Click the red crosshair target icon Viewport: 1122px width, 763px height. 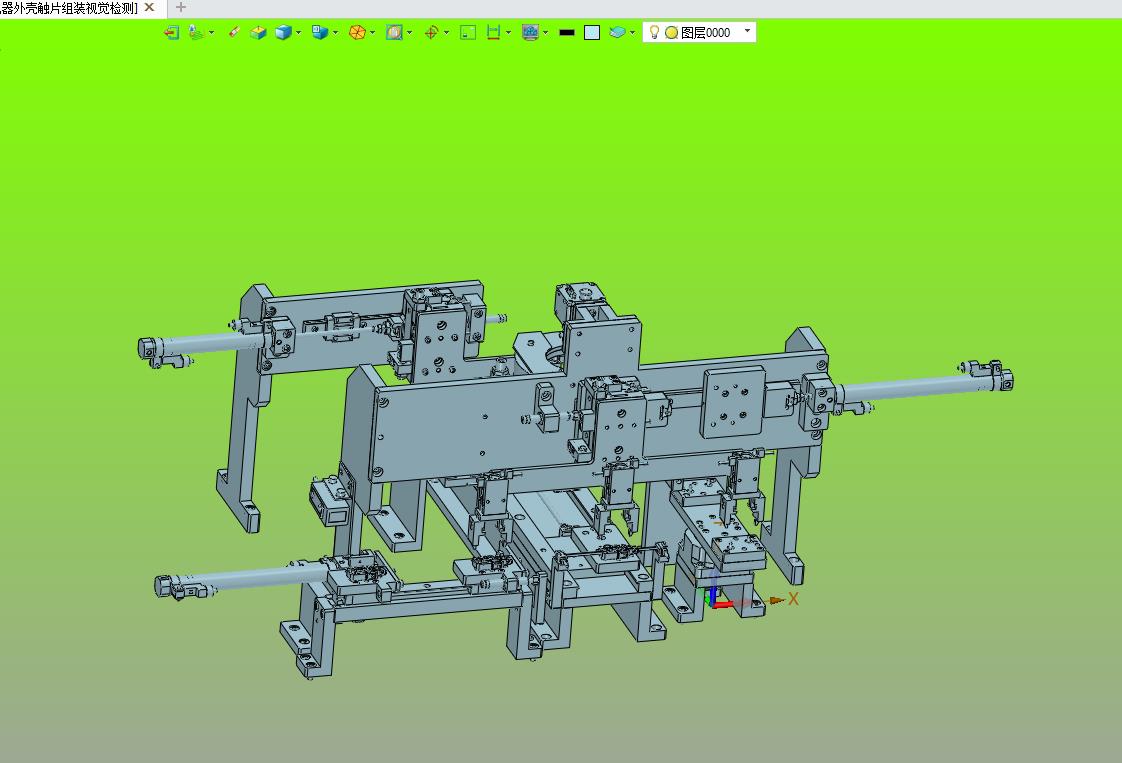(431, 32)
